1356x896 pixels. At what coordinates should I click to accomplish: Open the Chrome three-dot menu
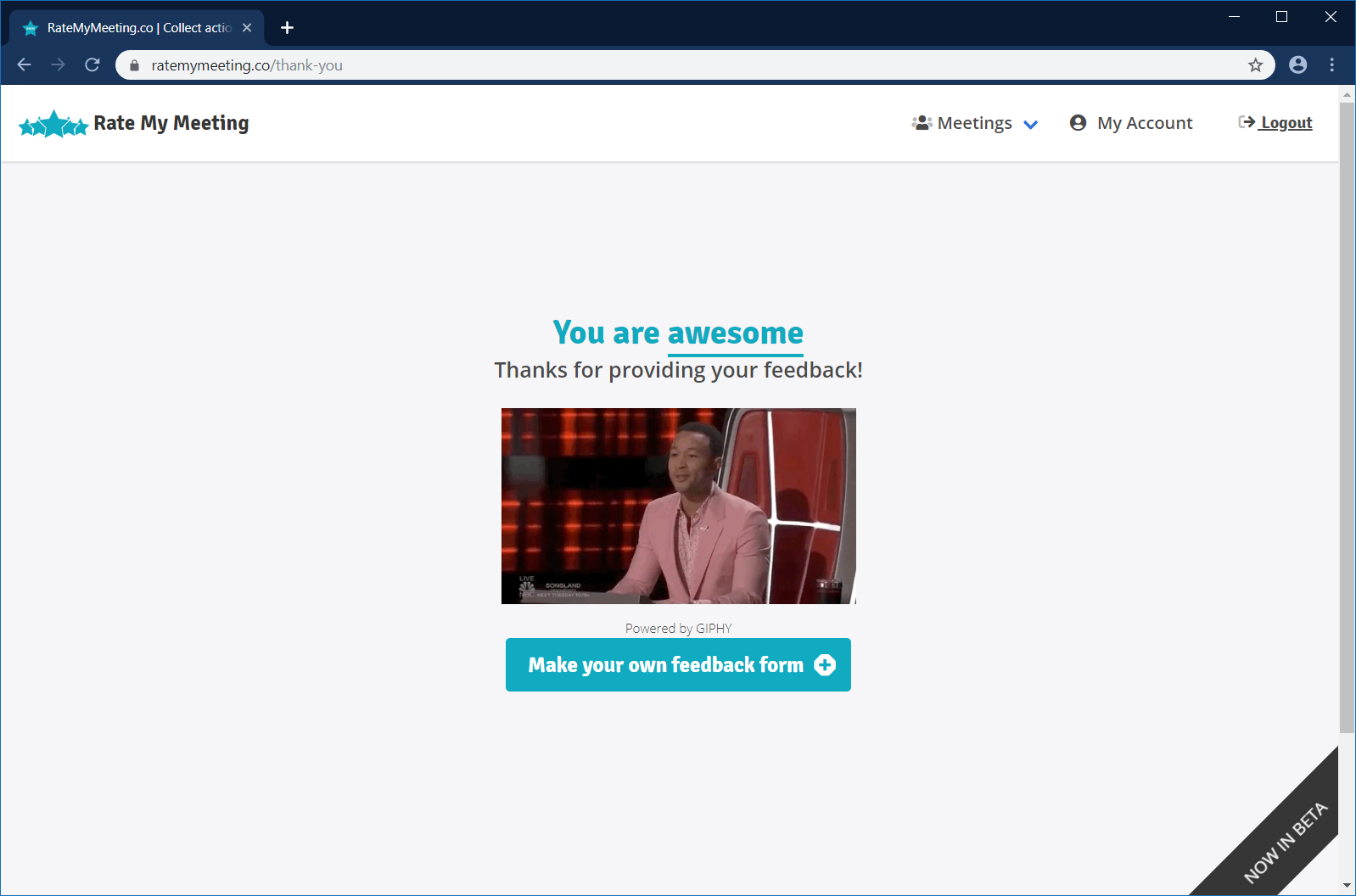pos(1332,65)
